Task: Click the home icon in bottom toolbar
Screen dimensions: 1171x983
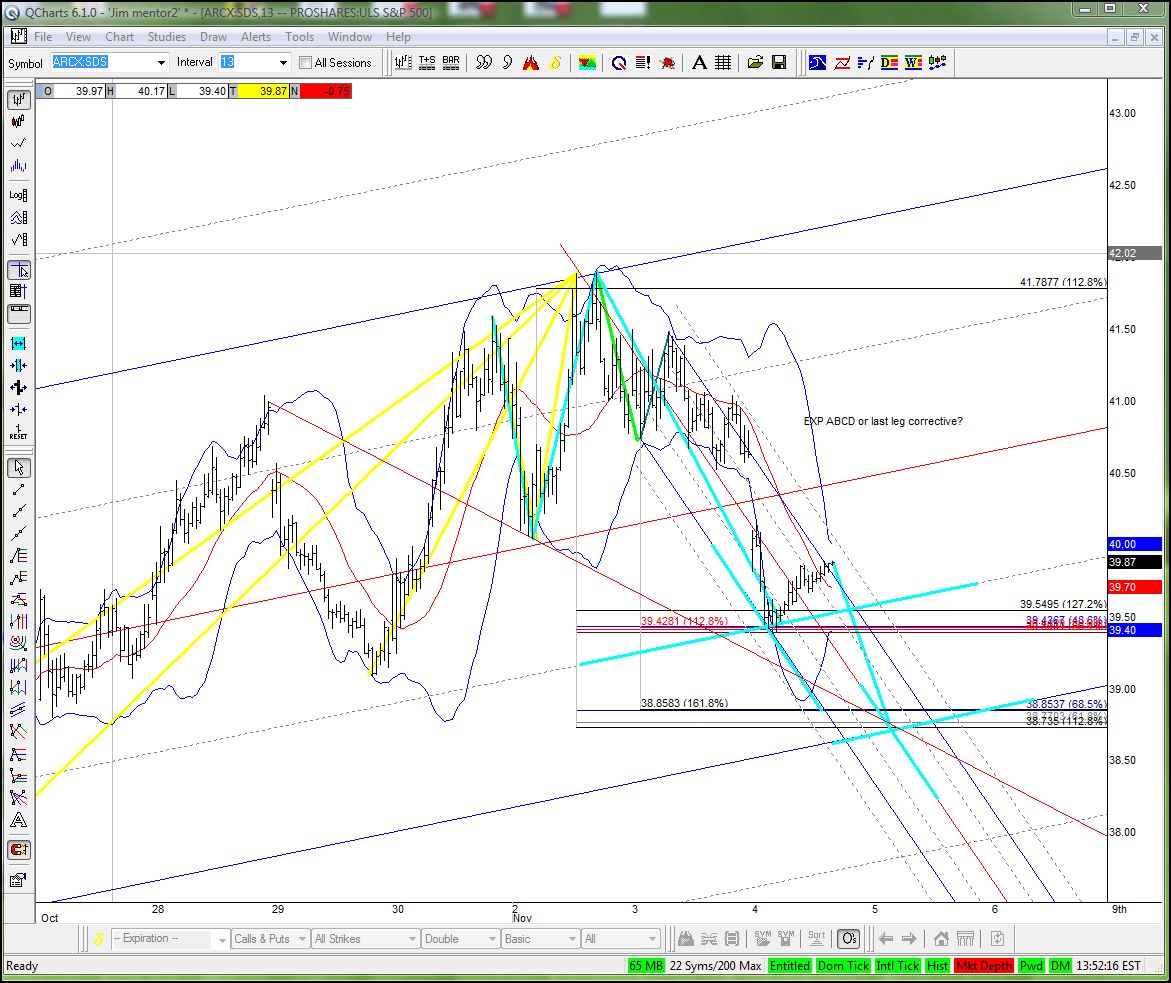Action: click(941, 939)
